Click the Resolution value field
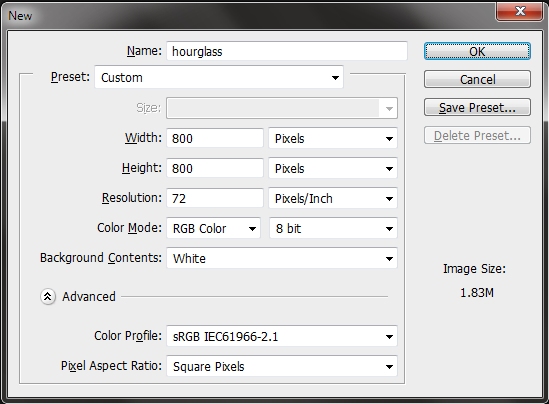The width and height of the screenshot is (549, 404). (x=215, y=198)
